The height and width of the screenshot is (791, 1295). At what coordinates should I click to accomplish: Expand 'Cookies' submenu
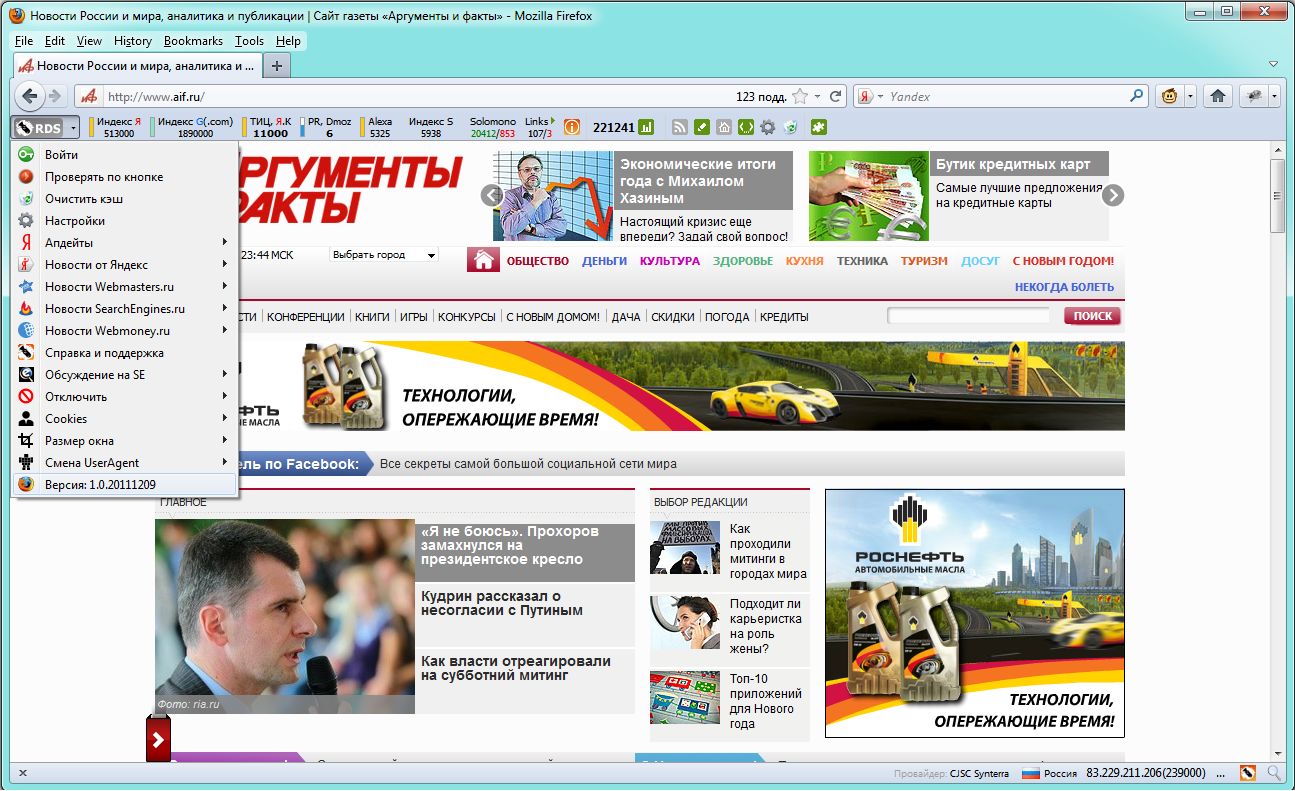pyautogui.click(x=125, y=419)
